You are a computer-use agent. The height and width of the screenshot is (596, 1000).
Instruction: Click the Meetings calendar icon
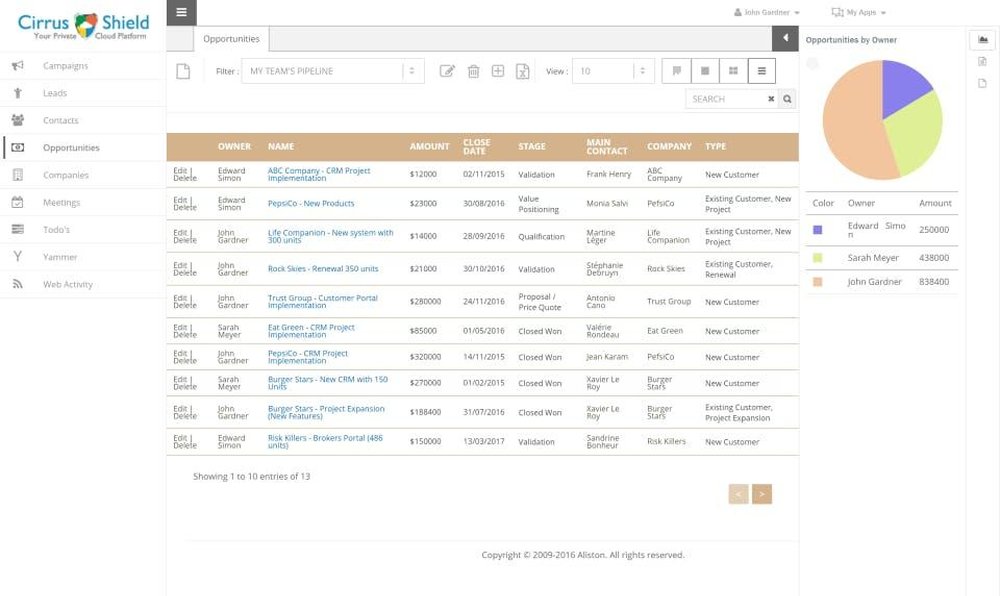(18, 202)
